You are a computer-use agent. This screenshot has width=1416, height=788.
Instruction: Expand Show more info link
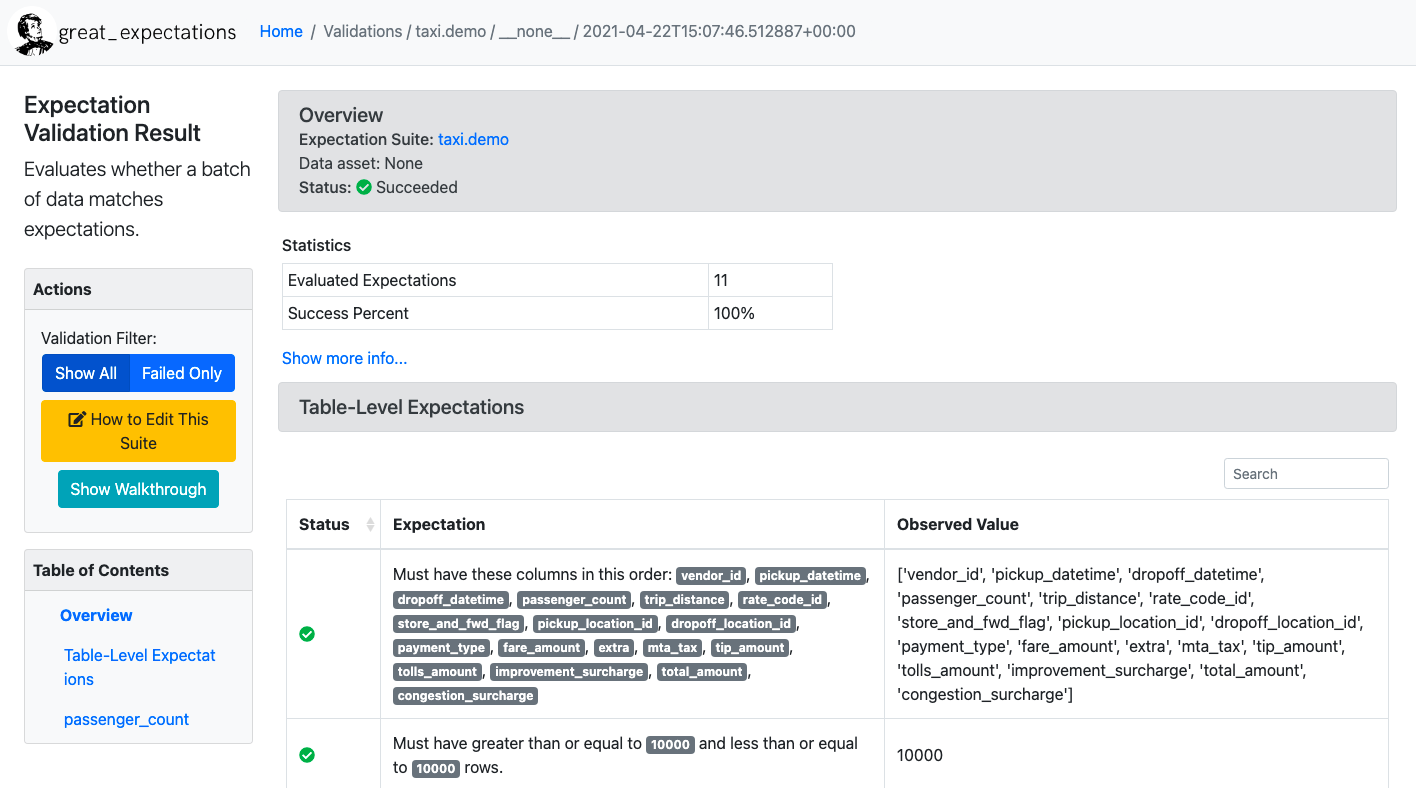point(344,358)
